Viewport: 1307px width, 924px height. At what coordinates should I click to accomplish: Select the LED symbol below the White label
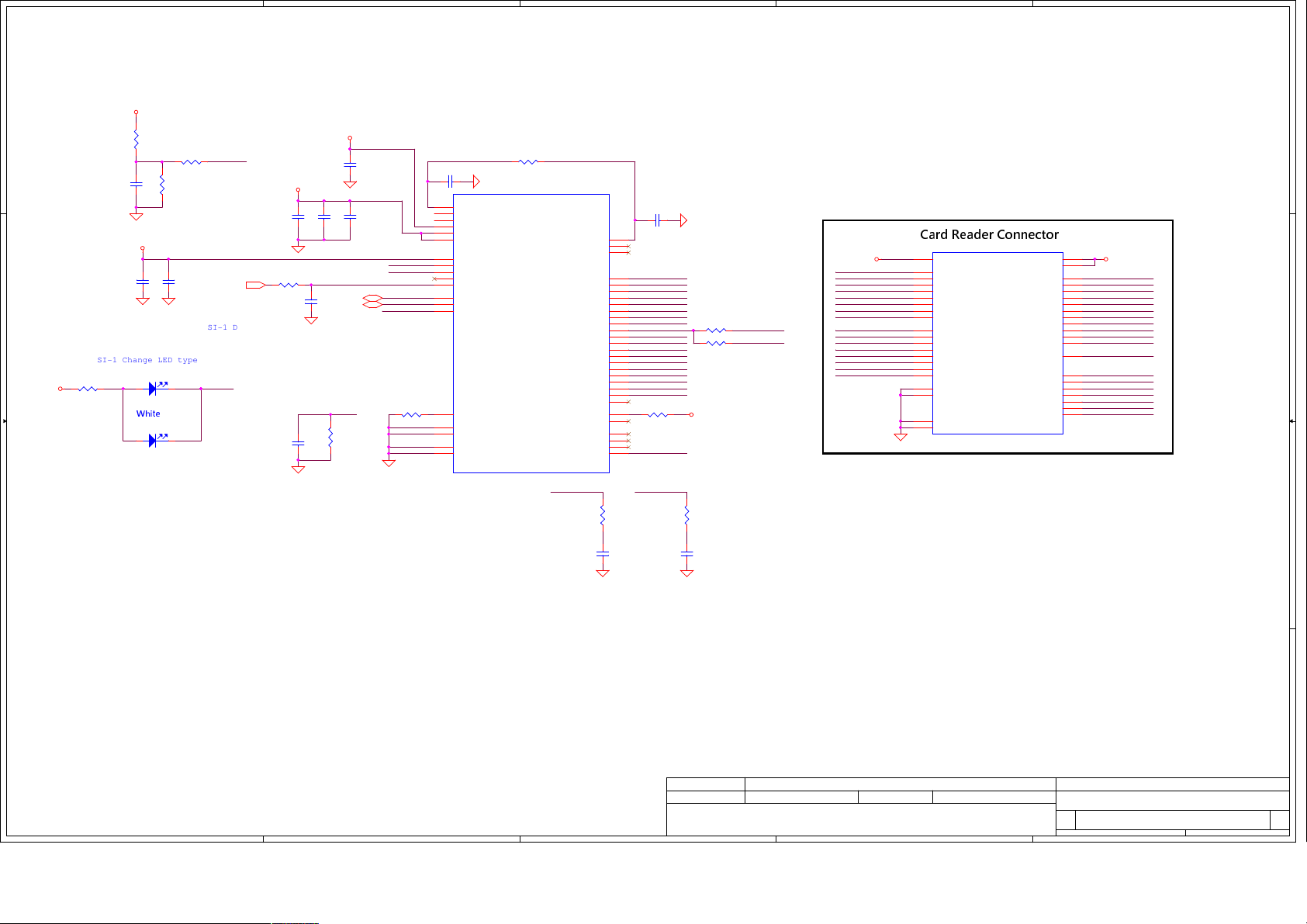[157, 440]
